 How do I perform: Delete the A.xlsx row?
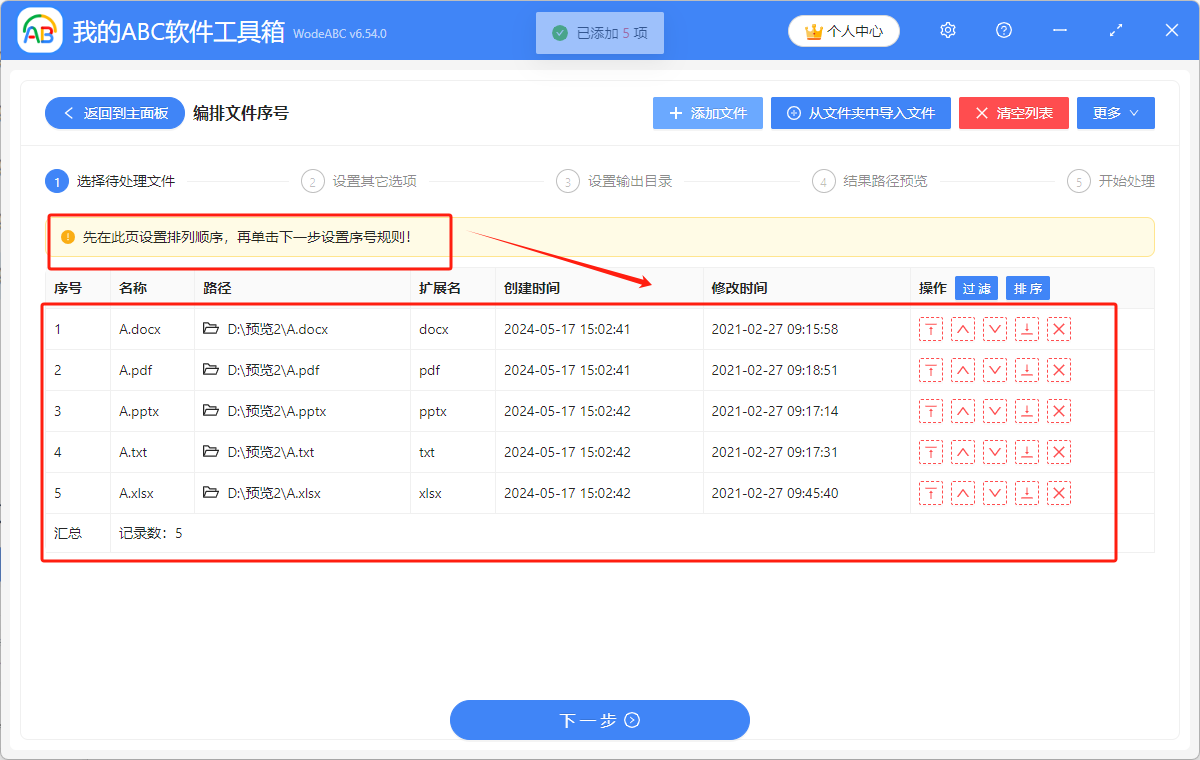1058,493
